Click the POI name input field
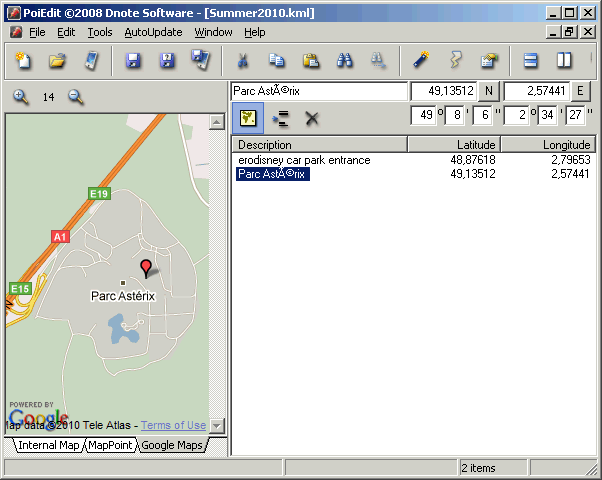The width and height of the screenshot is (602, 480). [319, 91]
